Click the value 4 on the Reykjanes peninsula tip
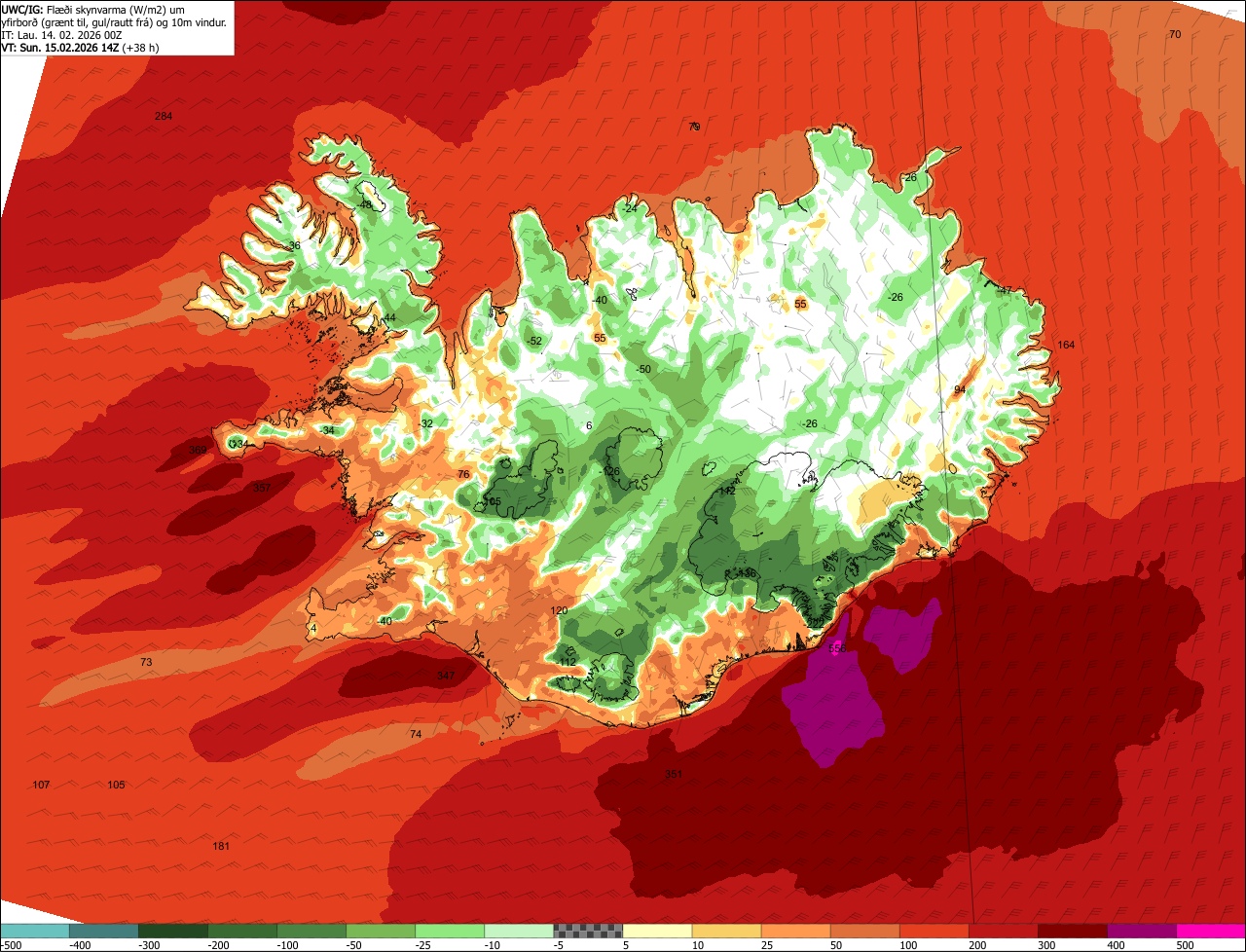 [x=313, y=629]
